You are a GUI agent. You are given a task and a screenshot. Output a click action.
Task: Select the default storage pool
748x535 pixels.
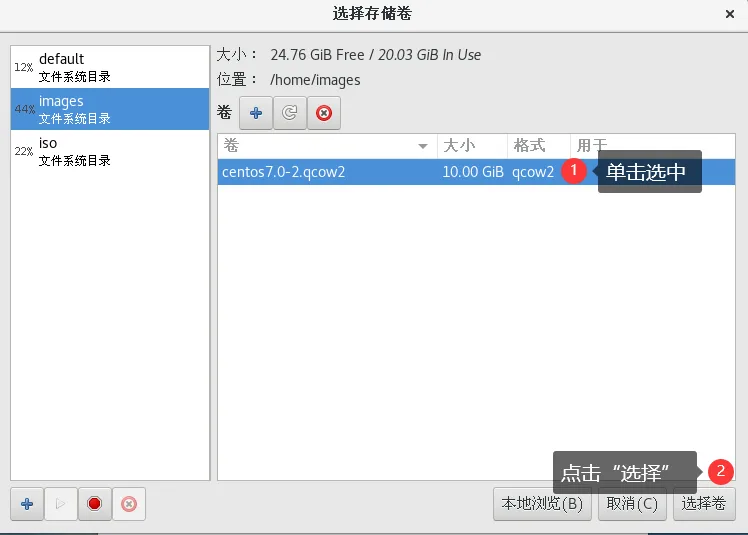[x=110, y=67]
